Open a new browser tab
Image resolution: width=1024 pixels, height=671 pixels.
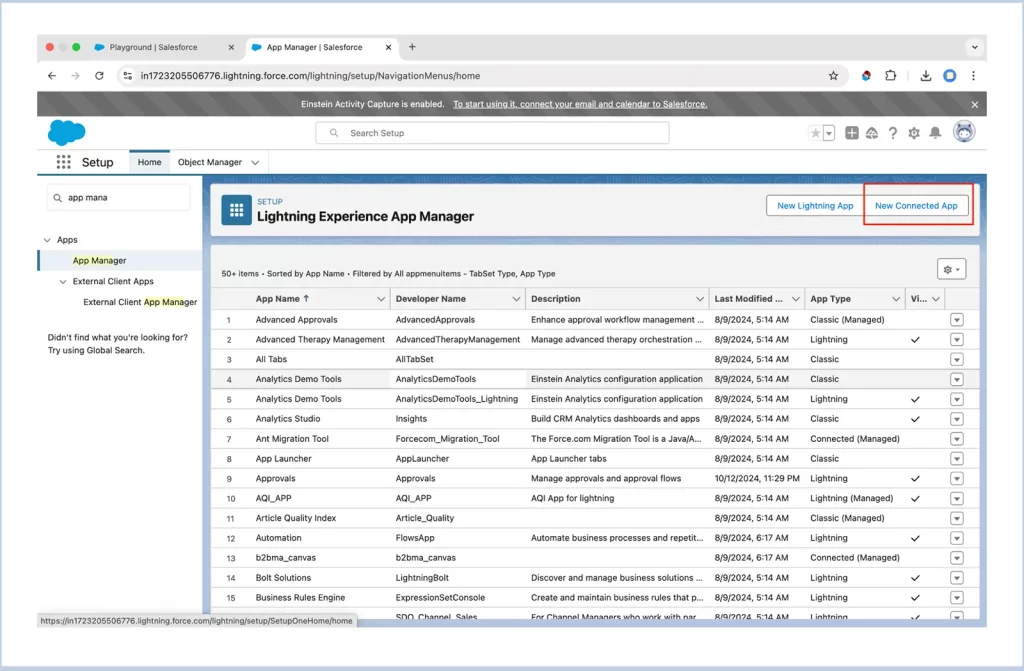[412, 47]
